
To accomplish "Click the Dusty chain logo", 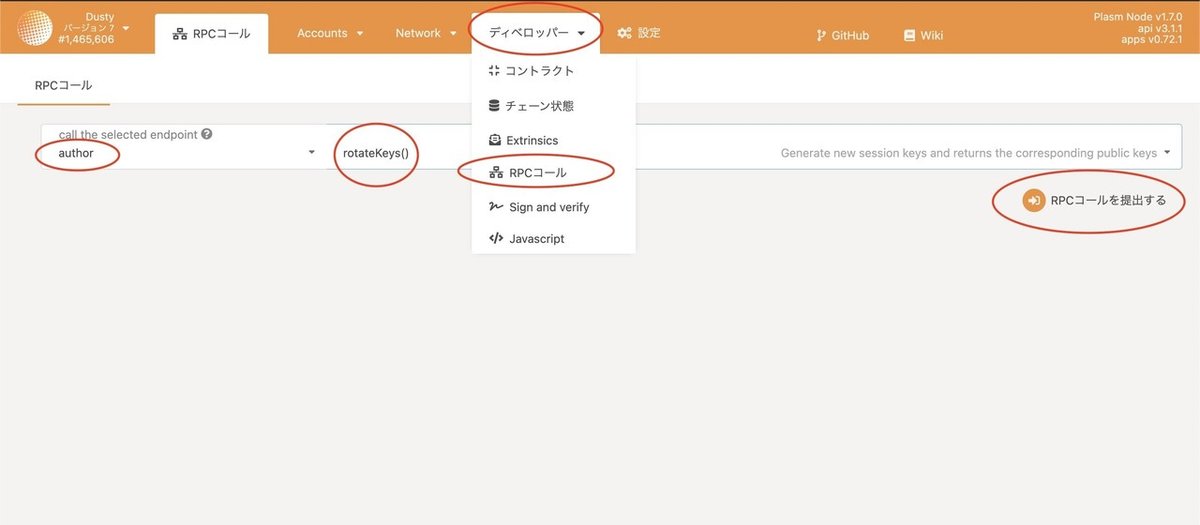I will [35, 29].
